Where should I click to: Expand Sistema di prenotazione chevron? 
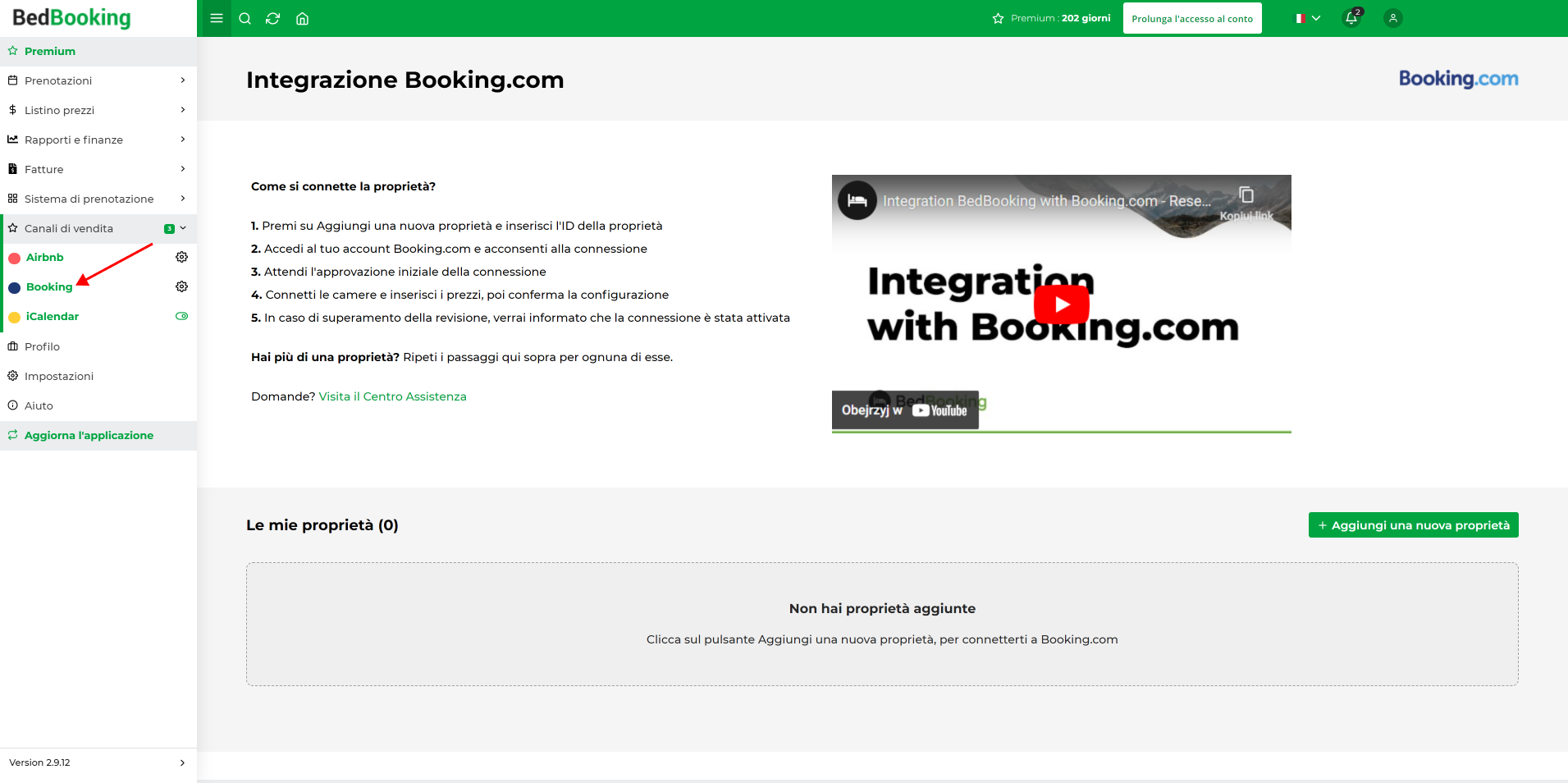[182, 199]
